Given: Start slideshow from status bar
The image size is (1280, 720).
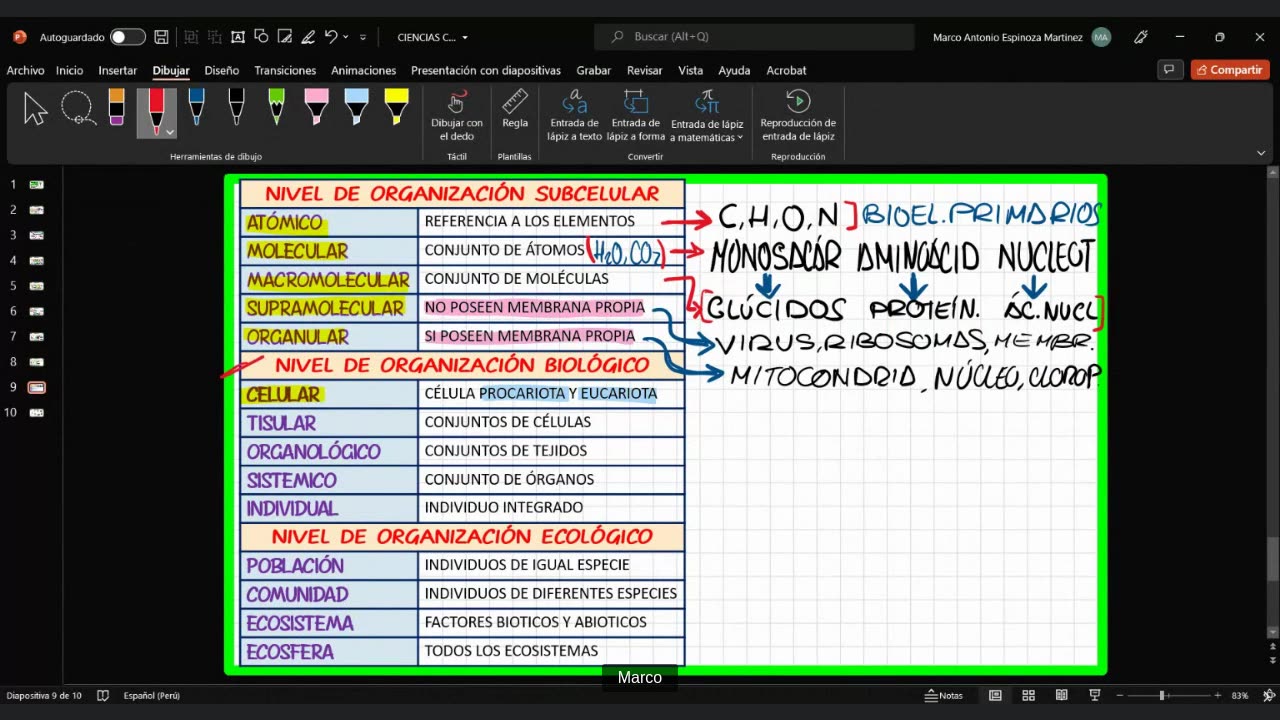Looking at the screenshot, I should pos(1095,695).
